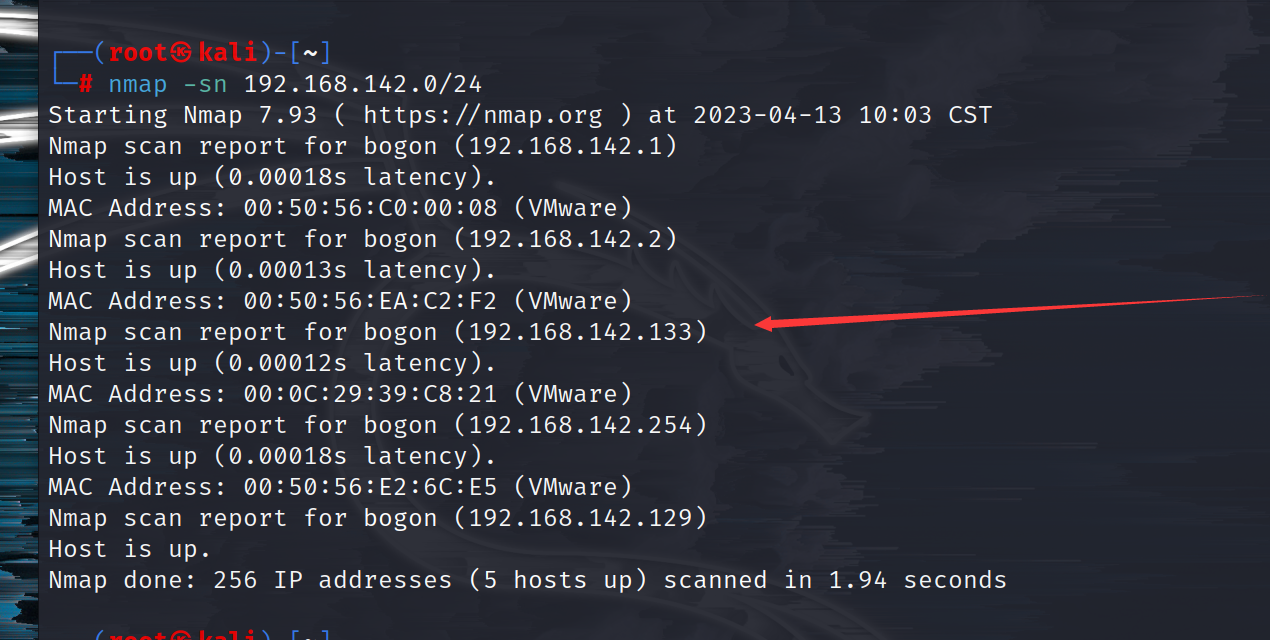
Task: Click the red arrow's pointed tip
Action: (x=759, y=323)
